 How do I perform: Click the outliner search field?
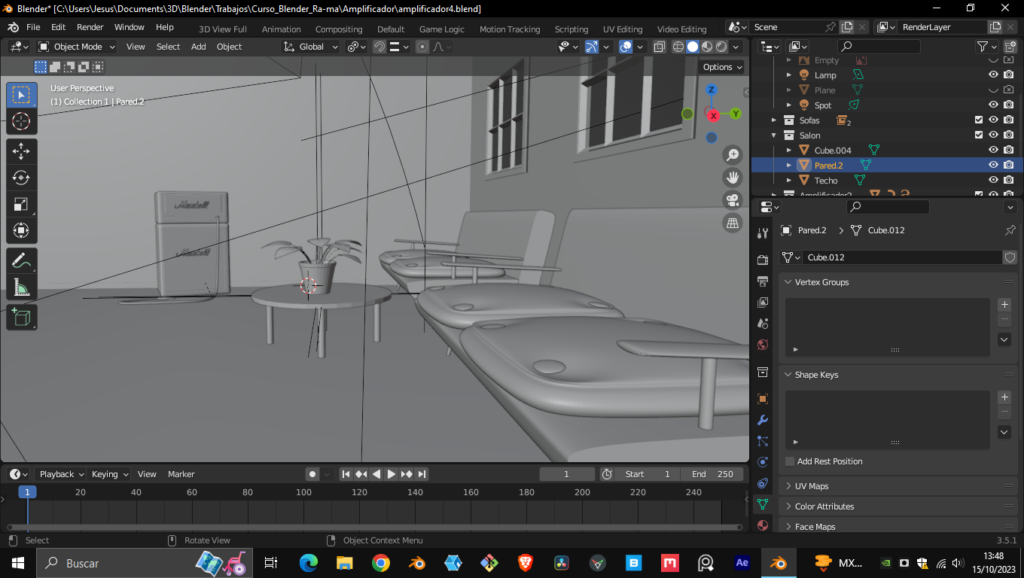coord(878,46)
